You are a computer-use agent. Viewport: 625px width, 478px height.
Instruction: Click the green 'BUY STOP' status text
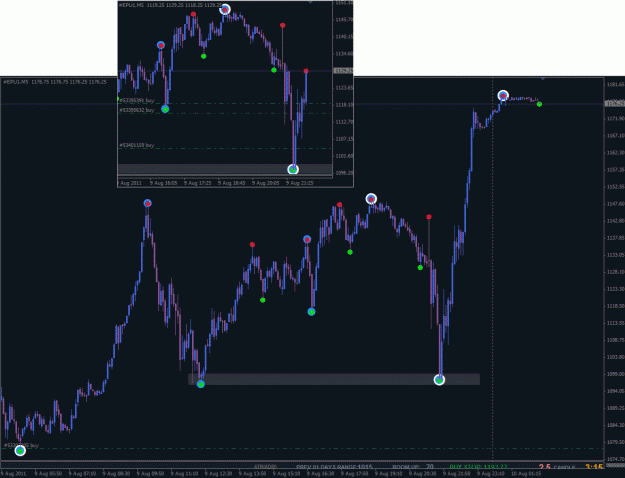click(478, 467)
